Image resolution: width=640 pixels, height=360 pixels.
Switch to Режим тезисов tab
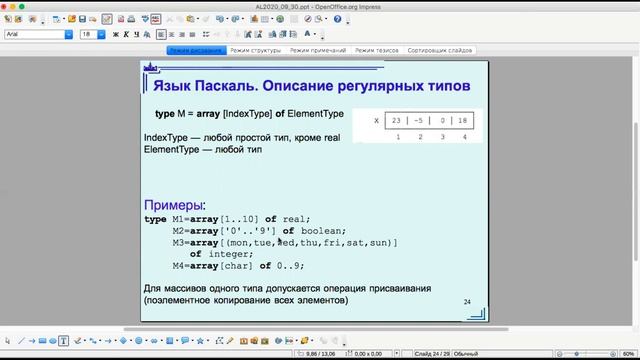tap(376, 50)
